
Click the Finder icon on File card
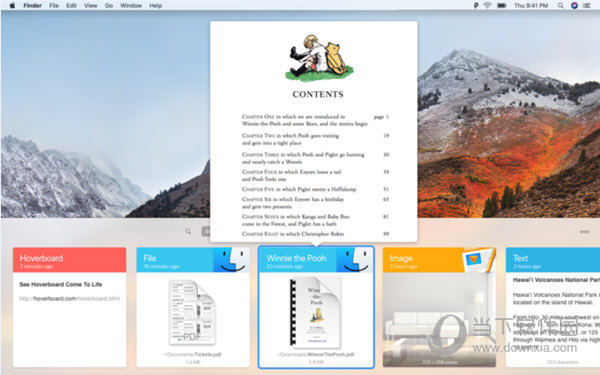[x=231, y=260]
